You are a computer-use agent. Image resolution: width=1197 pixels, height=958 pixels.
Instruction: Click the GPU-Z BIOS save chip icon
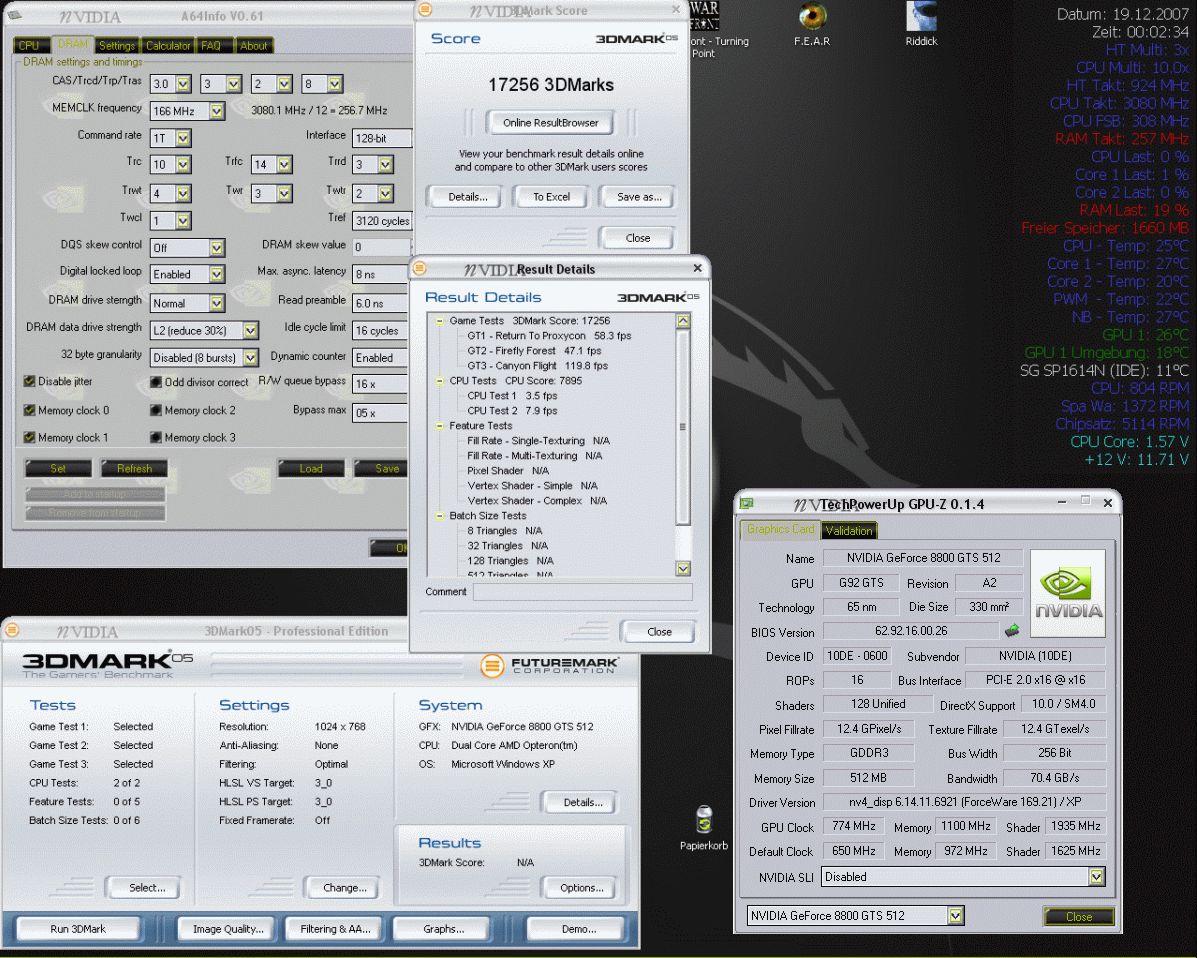pos(1011,631)
